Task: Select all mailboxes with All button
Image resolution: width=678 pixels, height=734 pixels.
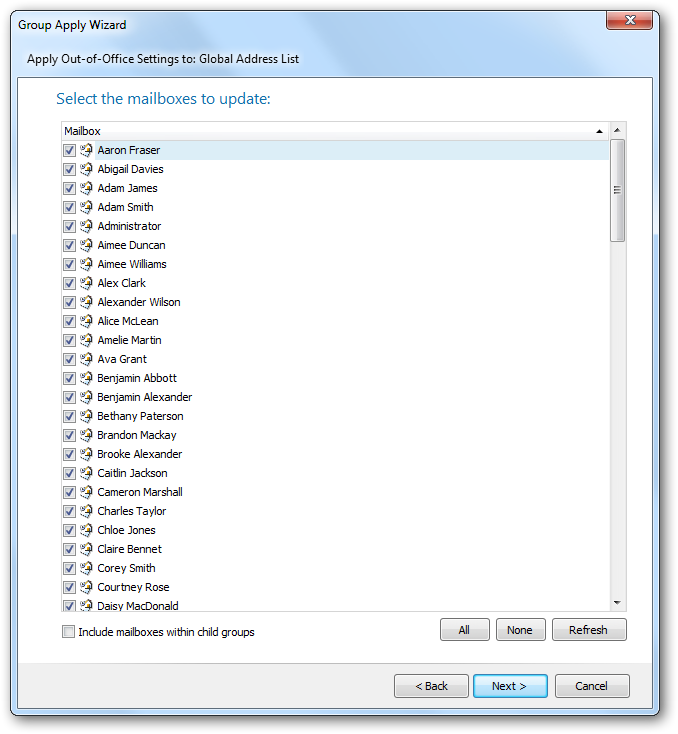Action: click(464, 630)
